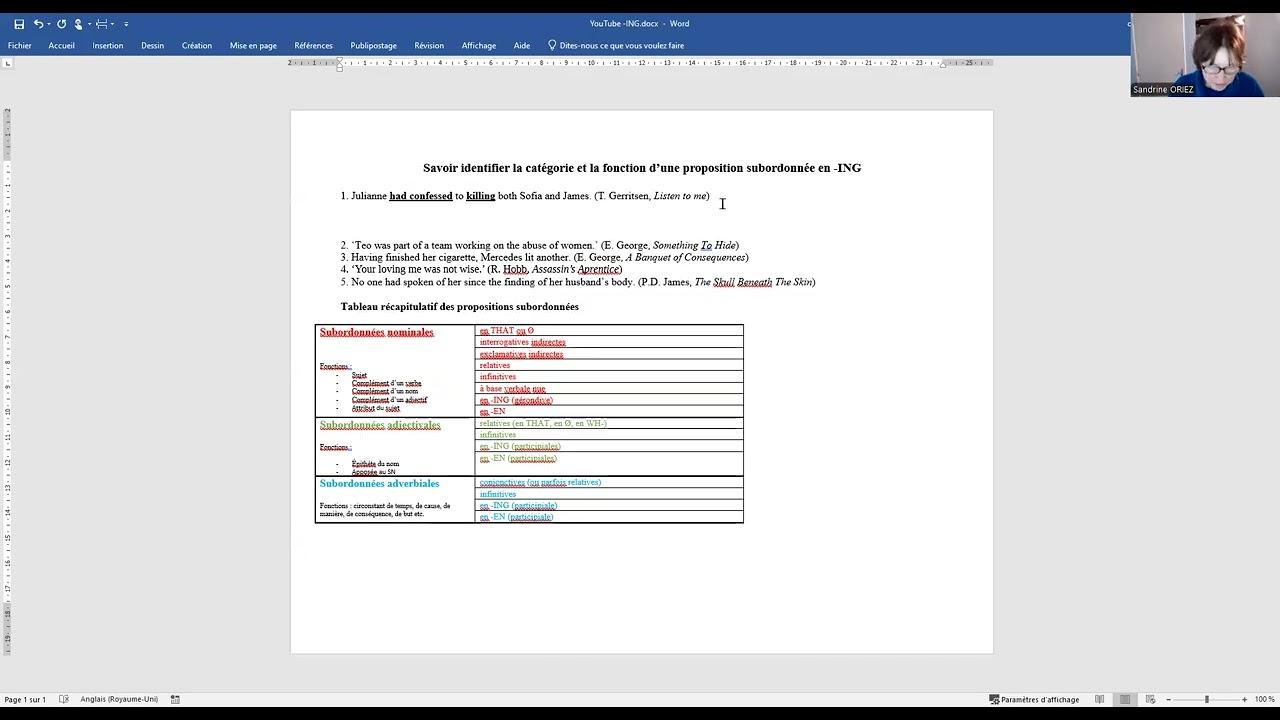The height and width of the screenshot is (720, 1280).
Task: Expand the page break options dropdown arrow
Action: pyautogui.click(x=112, y=24)
